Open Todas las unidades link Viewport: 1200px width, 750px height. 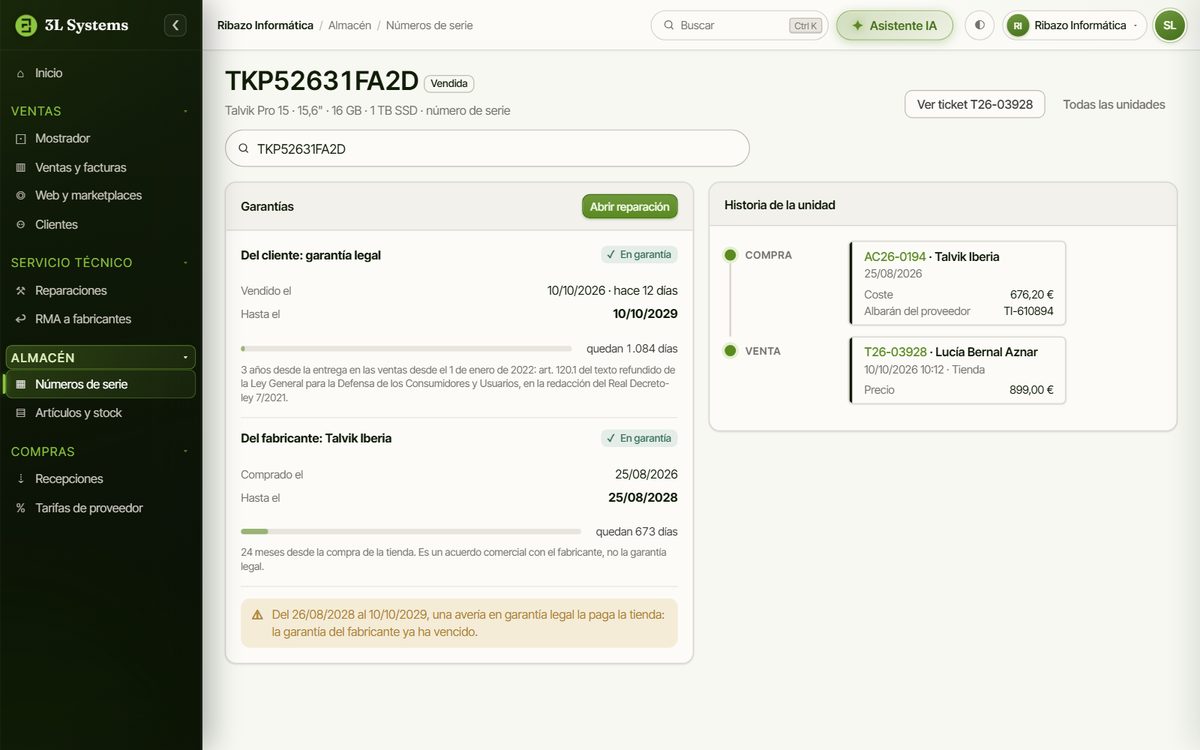[1114, 104]
